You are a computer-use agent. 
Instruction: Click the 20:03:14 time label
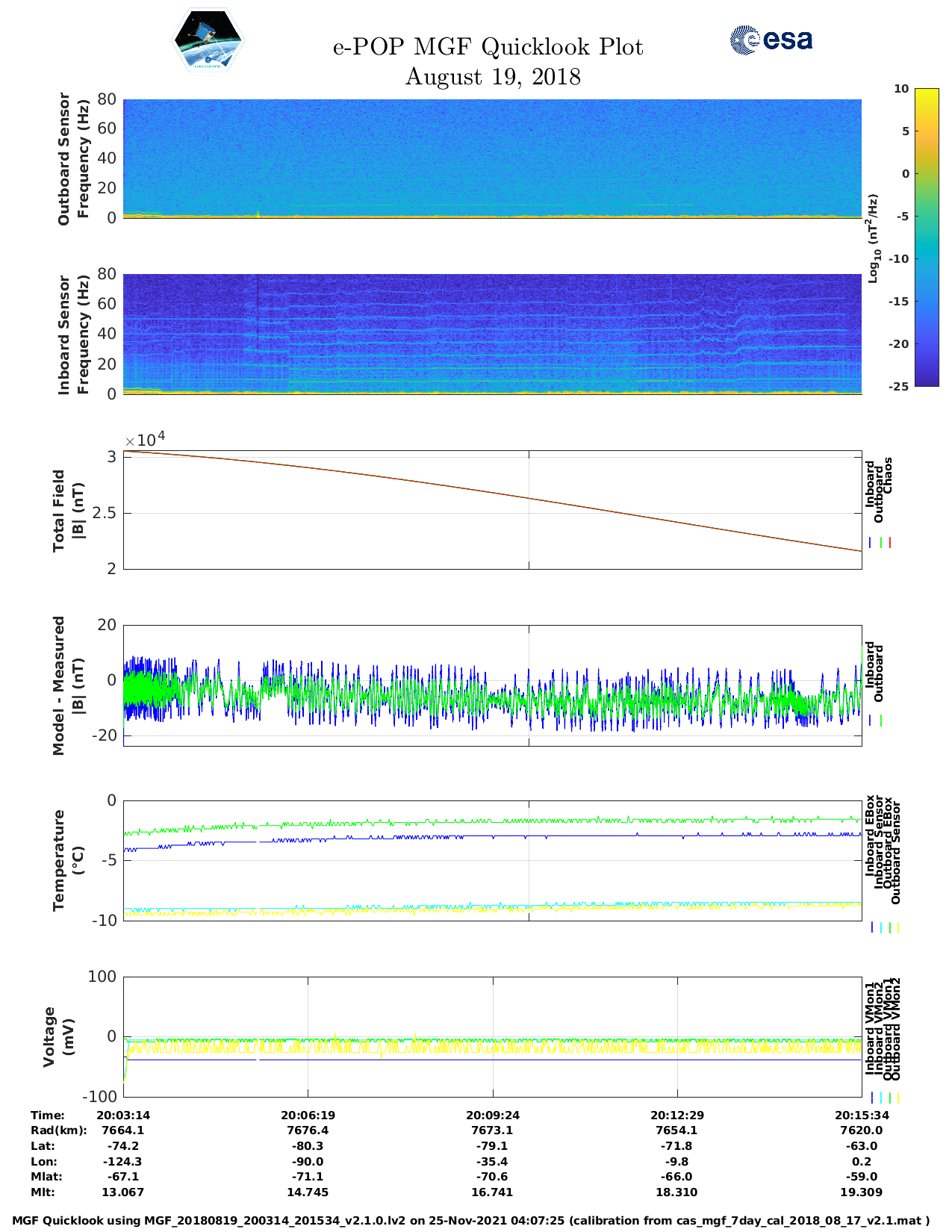coord(123,1115)
